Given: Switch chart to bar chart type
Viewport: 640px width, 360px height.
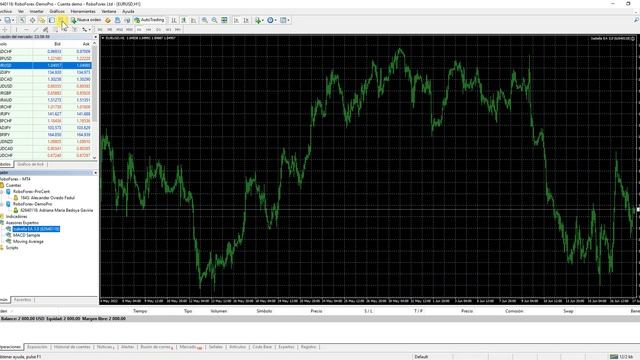Looking at the screenshot, I should 174,20.
